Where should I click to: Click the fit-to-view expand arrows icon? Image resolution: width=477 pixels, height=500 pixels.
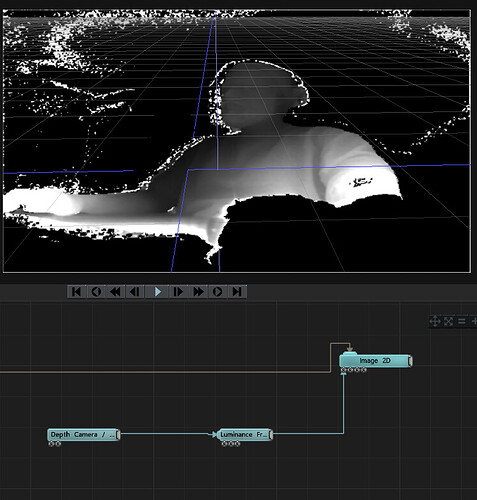pyautogui.click(x=448, y=321)
